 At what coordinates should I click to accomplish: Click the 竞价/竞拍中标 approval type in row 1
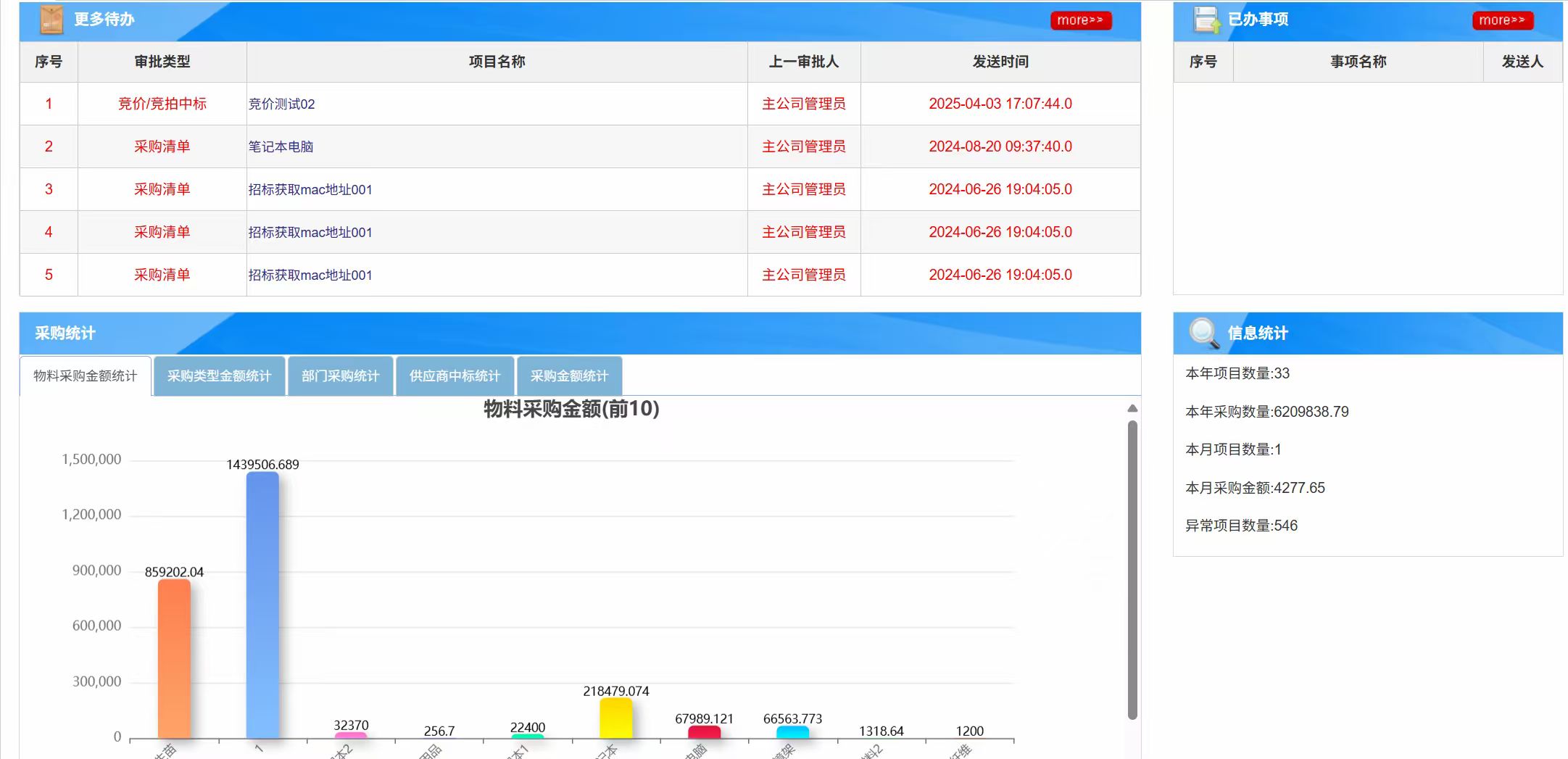[161, 104]
